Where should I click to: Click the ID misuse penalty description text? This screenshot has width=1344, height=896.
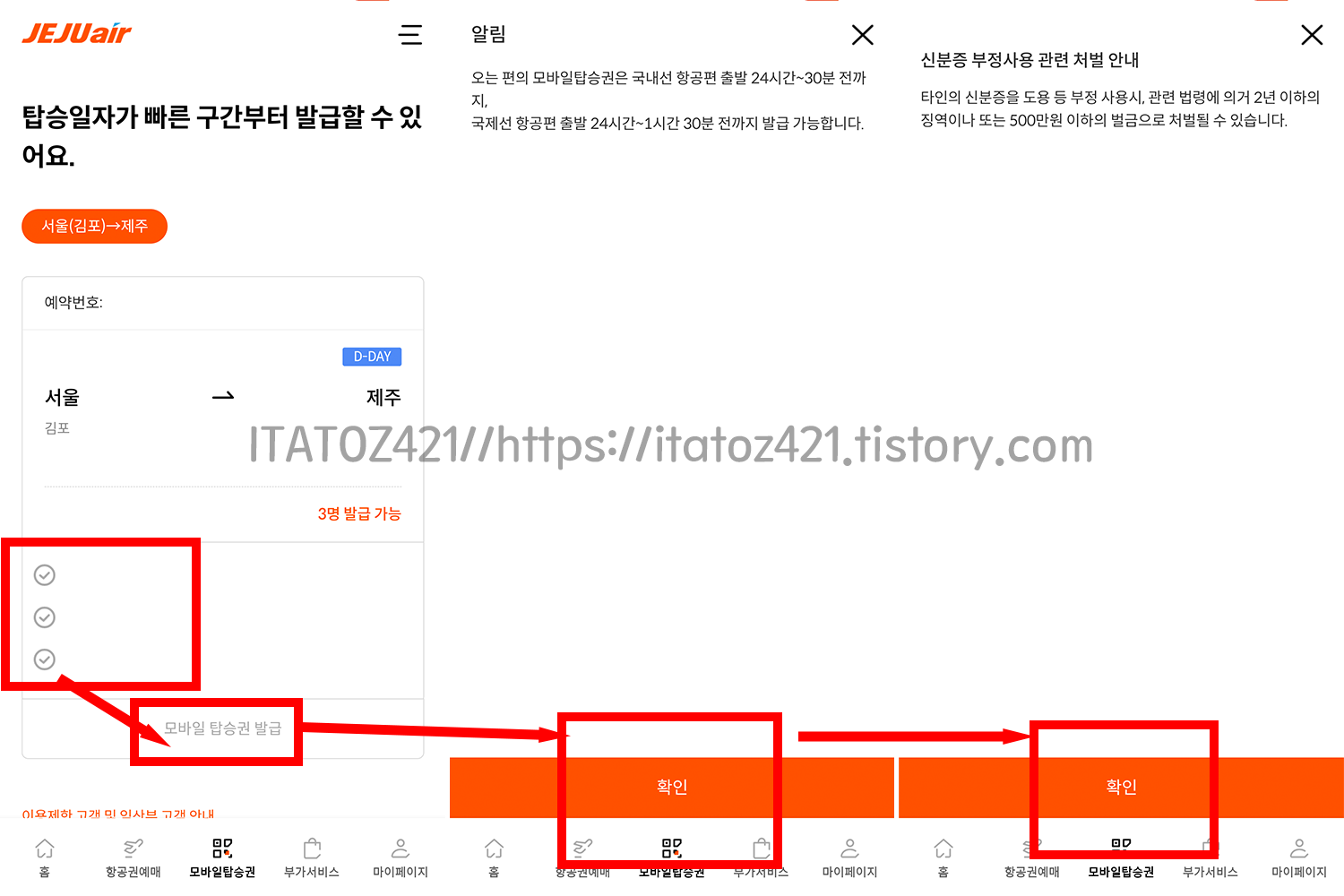pos(1120,108)
